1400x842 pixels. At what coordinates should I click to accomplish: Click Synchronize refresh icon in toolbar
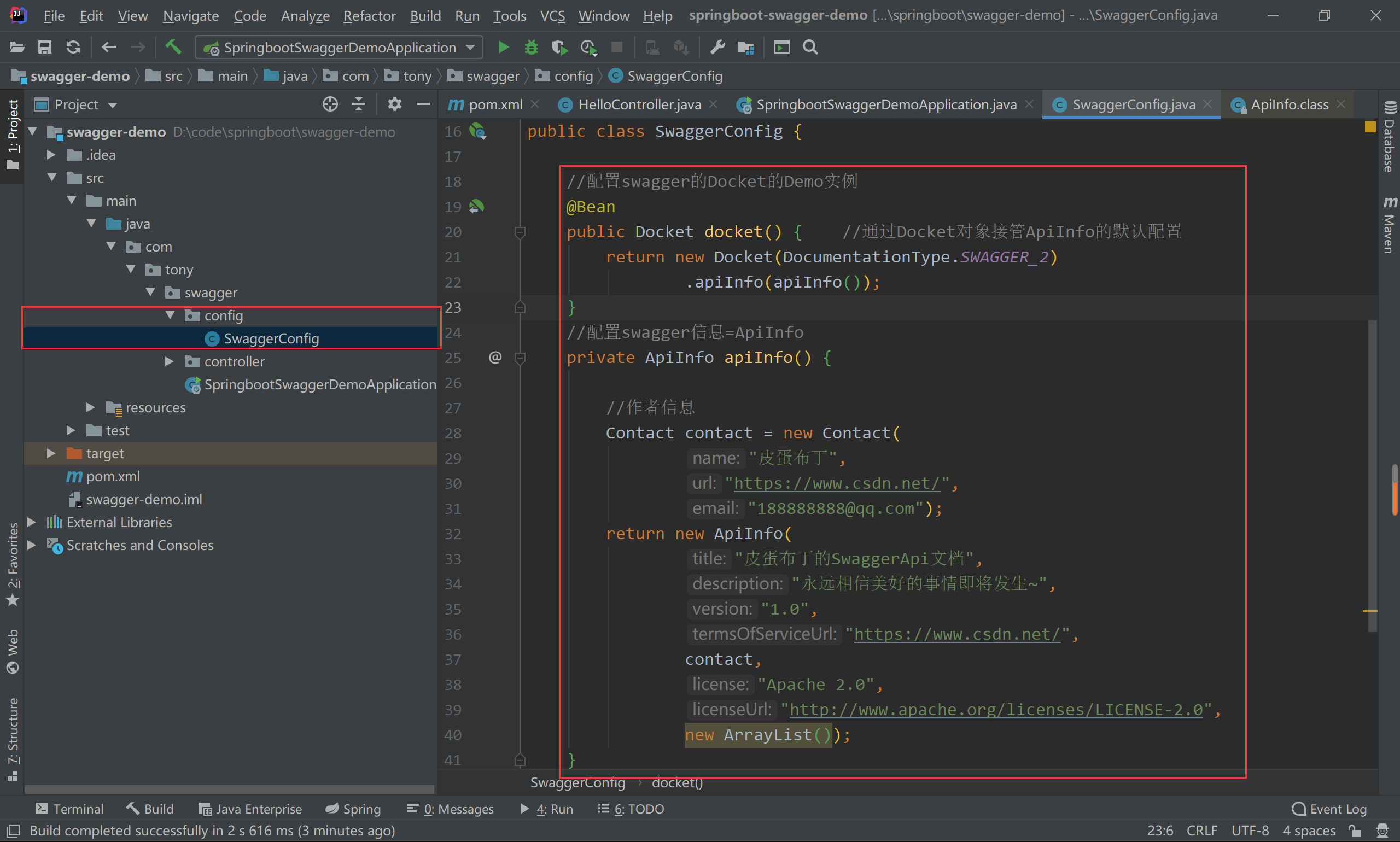point(73,47)
